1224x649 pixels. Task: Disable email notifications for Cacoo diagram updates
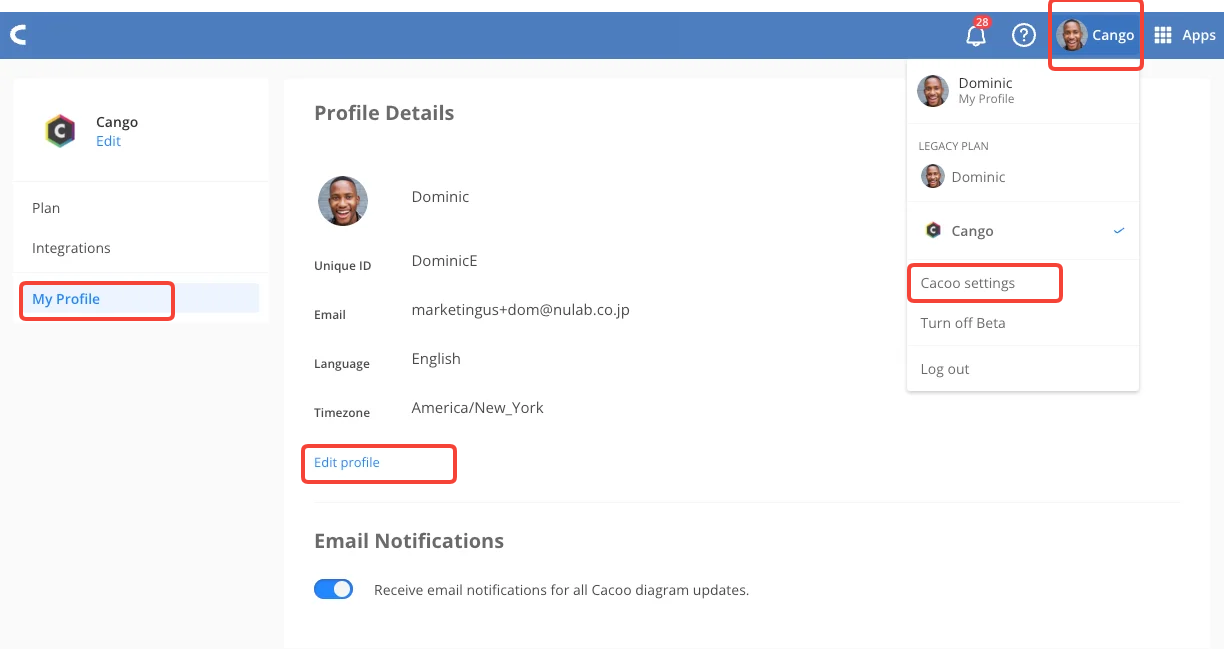point(333,589)
